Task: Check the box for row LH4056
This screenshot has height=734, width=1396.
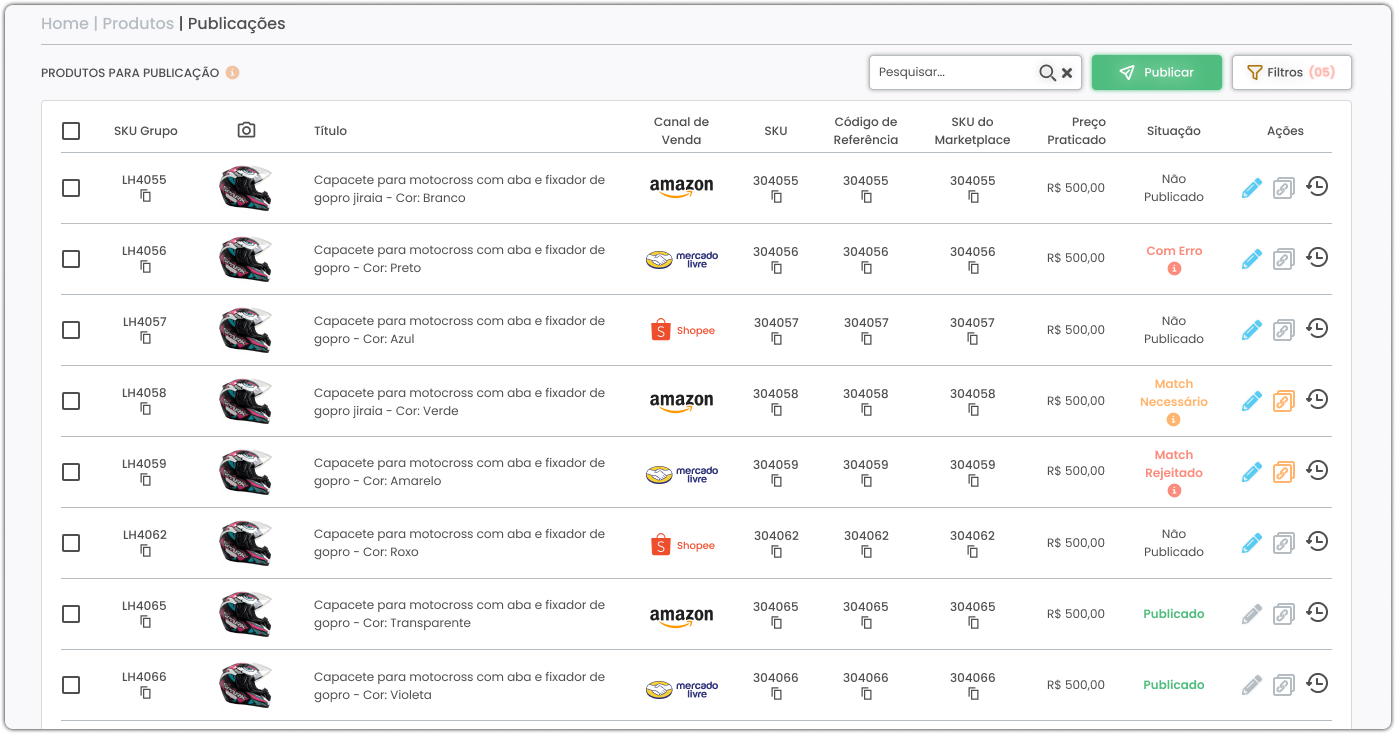Action: [x=71, y=259]
